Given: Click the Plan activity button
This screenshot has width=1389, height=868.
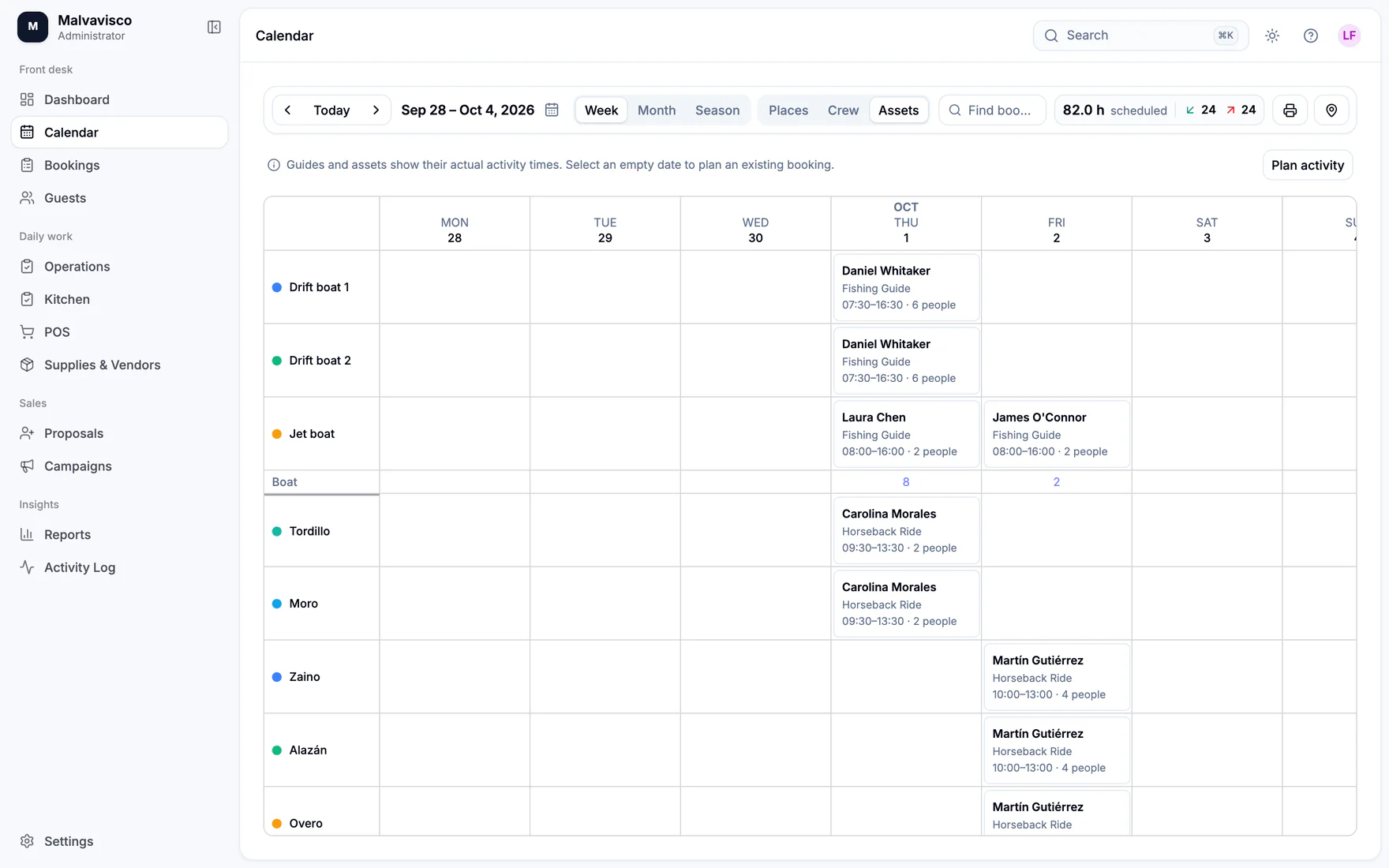Looking at the screenshot, I should pyautogui.click(x=1308, y=165).
